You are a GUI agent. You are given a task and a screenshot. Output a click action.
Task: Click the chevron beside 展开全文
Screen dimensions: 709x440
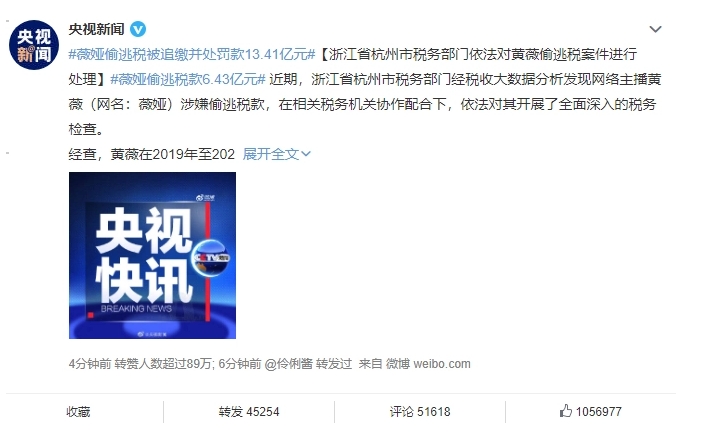(x=306, y=154)
